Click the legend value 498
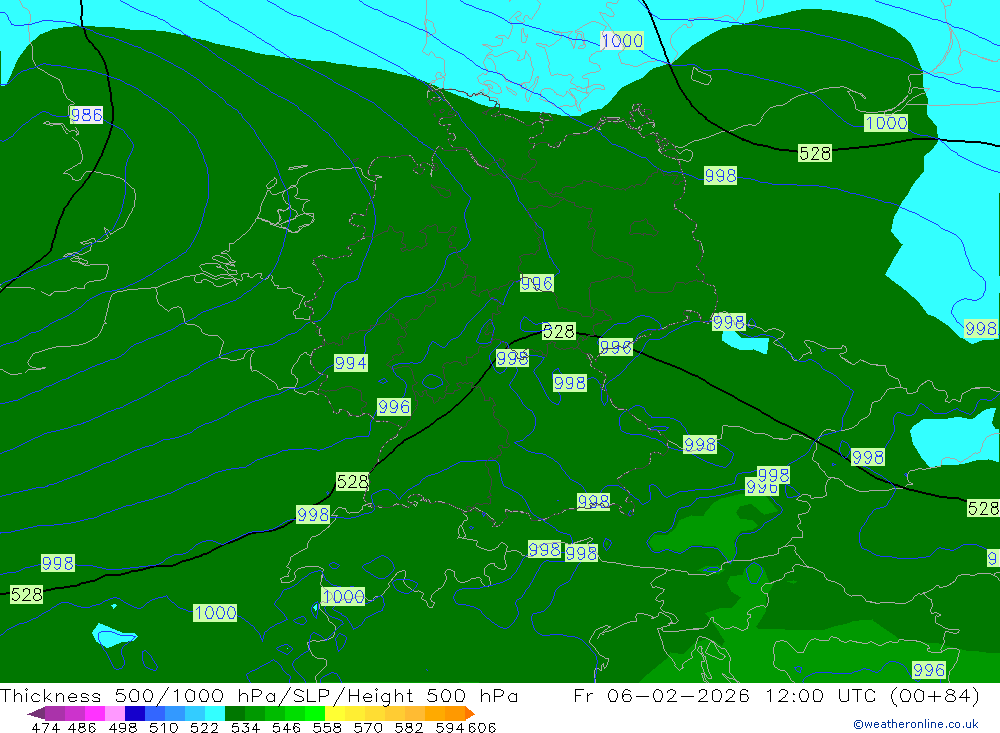The width and height of the screenshot is (1000, 733). point(122,727)
